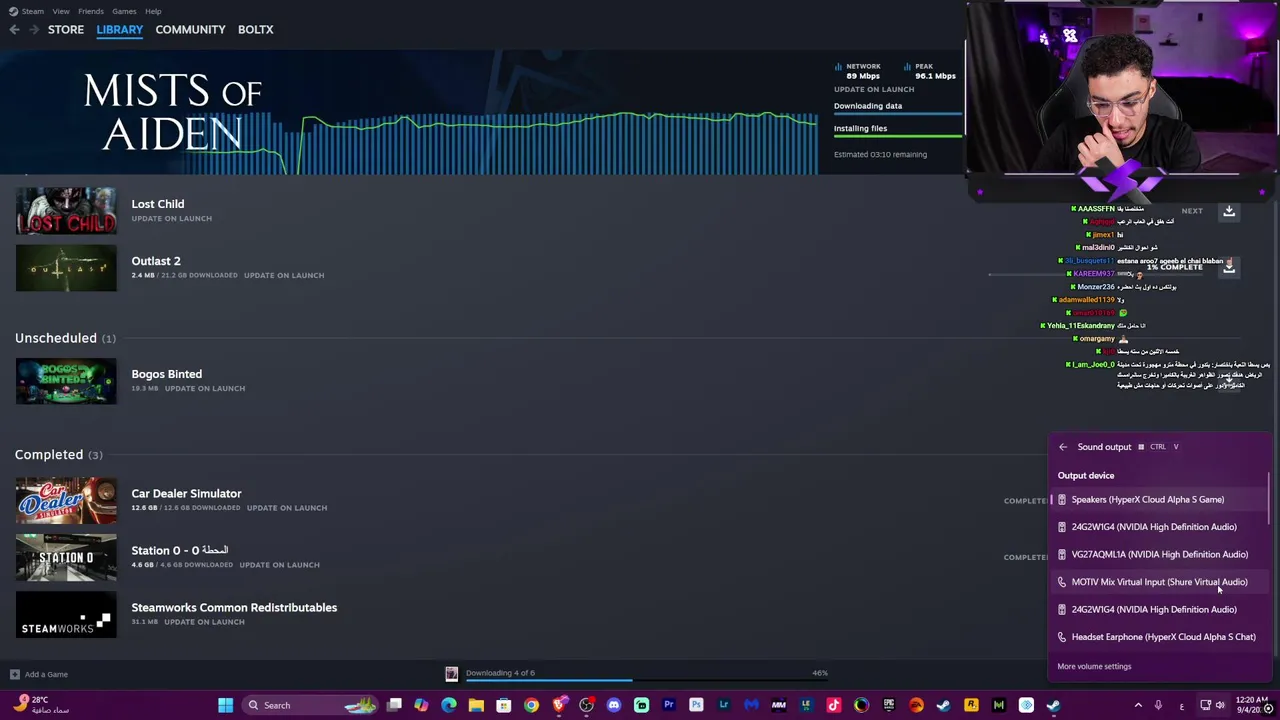Viewport: 1280px width, 720px height.
Task: Click the Lost Child game thumbnail
Action: 66,211
